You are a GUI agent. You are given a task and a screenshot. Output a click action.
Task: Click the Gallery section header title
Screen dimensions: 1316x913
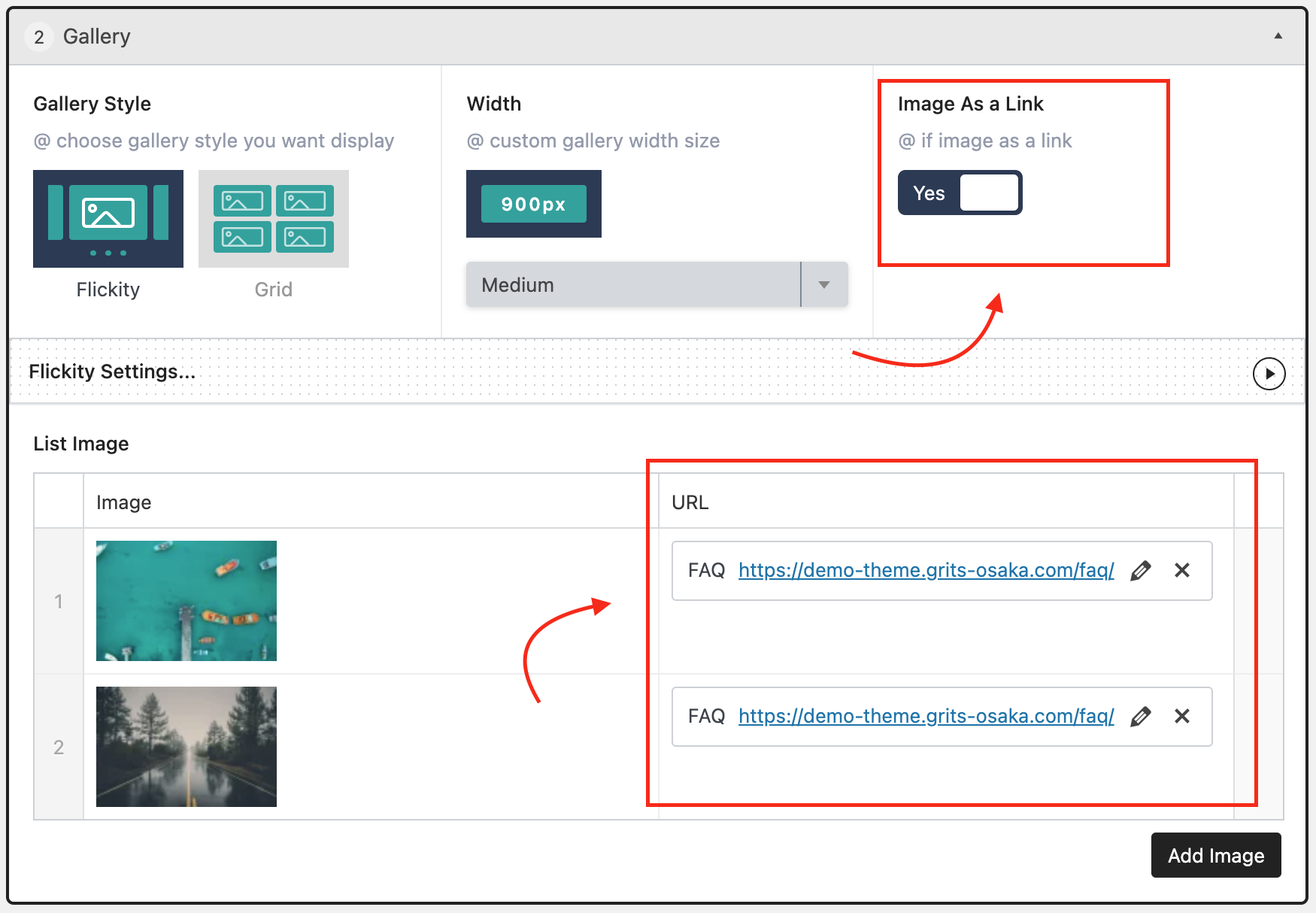pyautogui.click(x=96, y=36)
